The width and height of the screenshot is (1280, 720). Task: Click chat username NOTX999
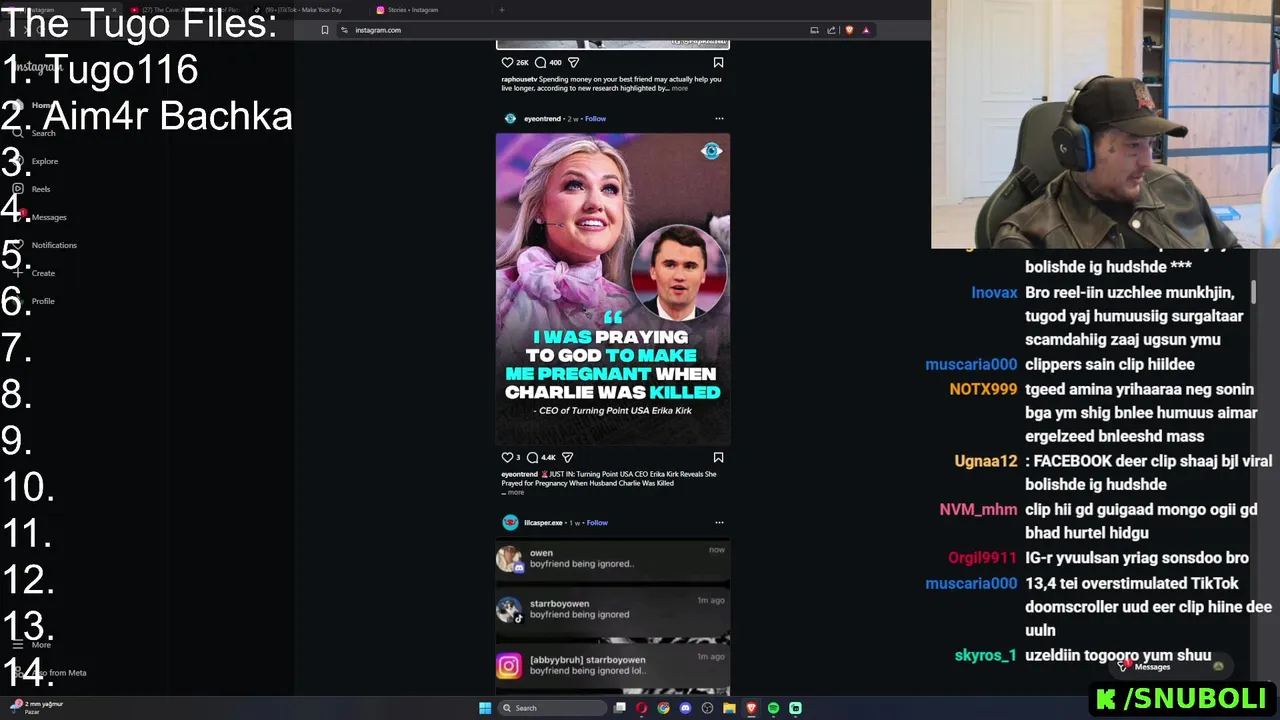pyautogui.click(x=983, y=389)
